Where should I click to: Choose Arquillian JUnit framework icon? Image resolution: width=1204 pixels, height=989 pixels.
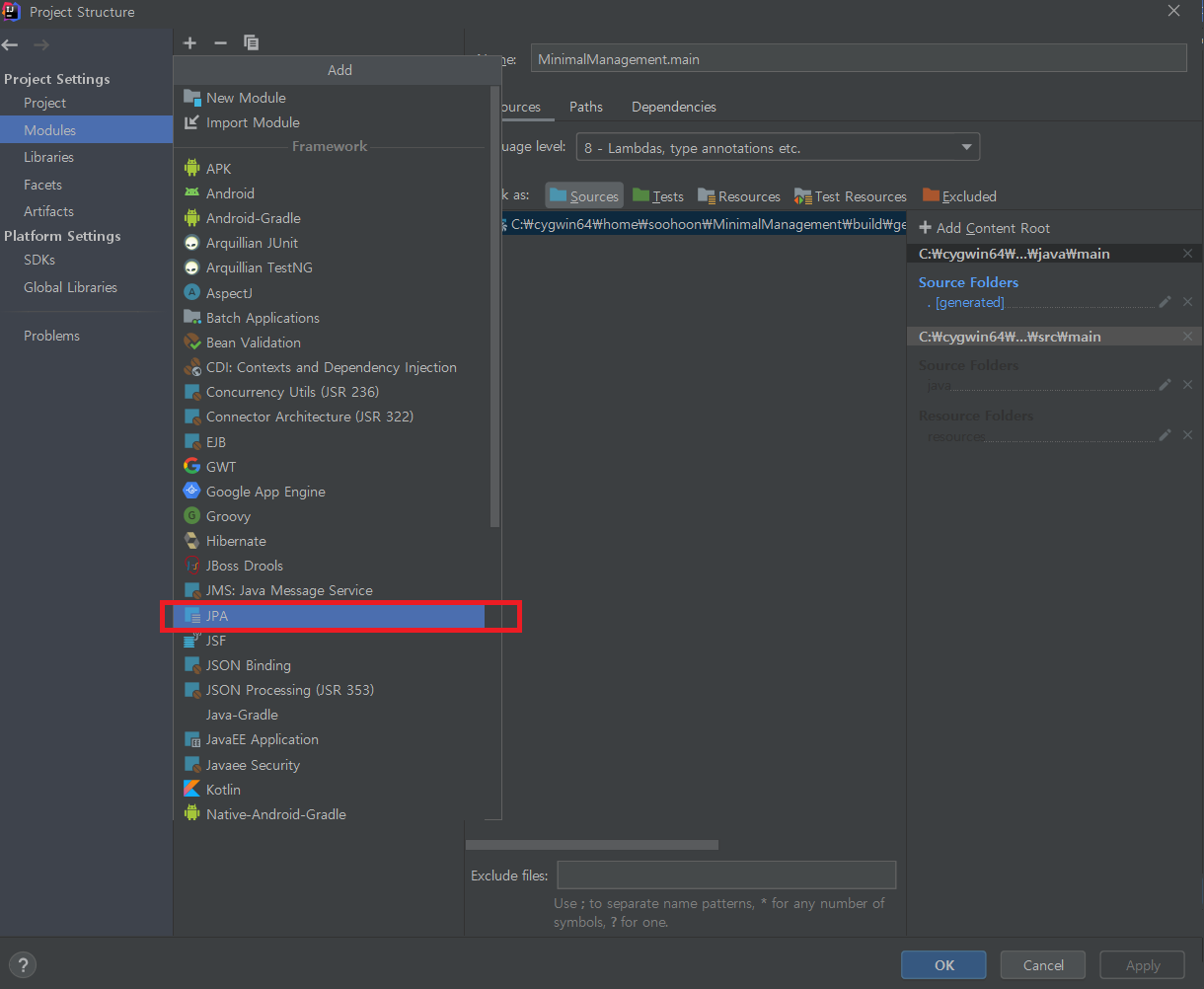point(191,243)
